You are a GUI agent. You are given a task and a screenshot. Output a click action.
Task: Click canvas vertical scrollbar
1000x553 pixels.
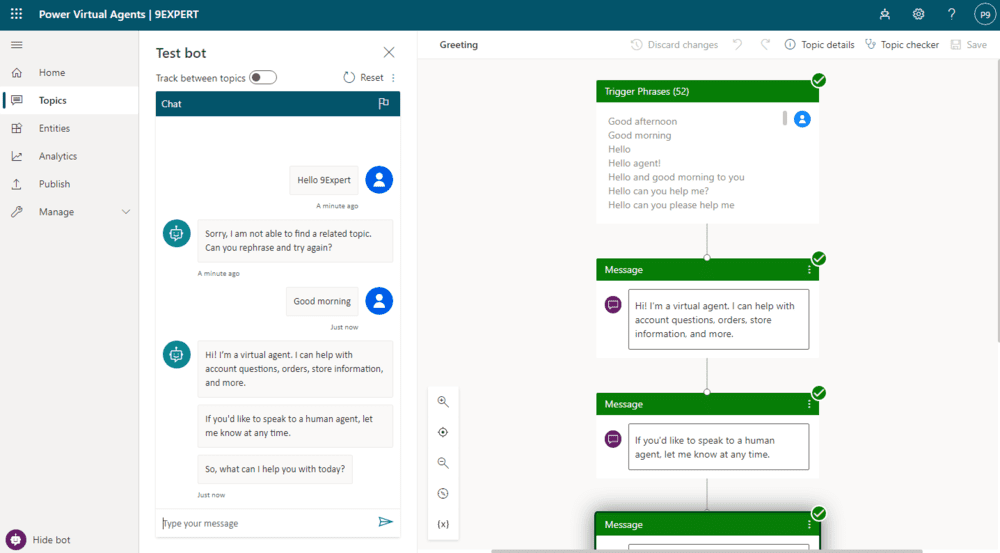coord(997,202)
